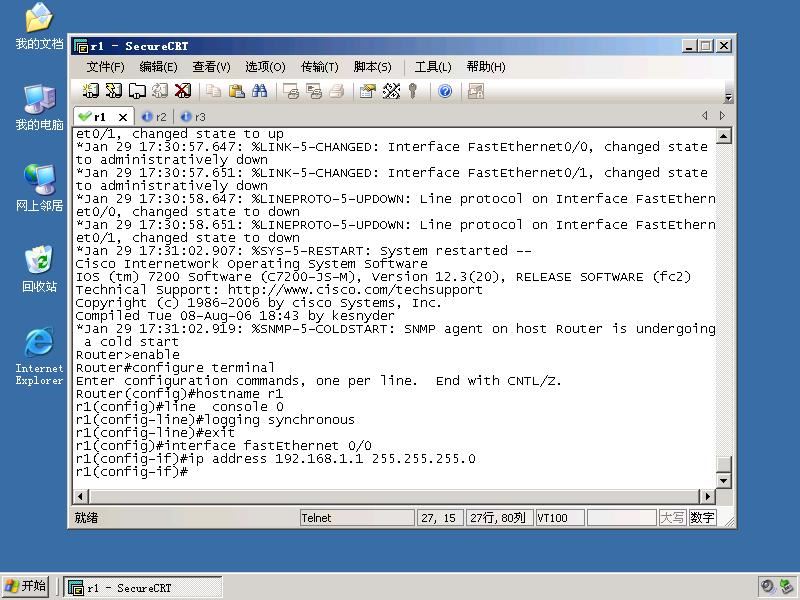Open the 帮助(H) menu
800x600 pixels.
point(486,67)
